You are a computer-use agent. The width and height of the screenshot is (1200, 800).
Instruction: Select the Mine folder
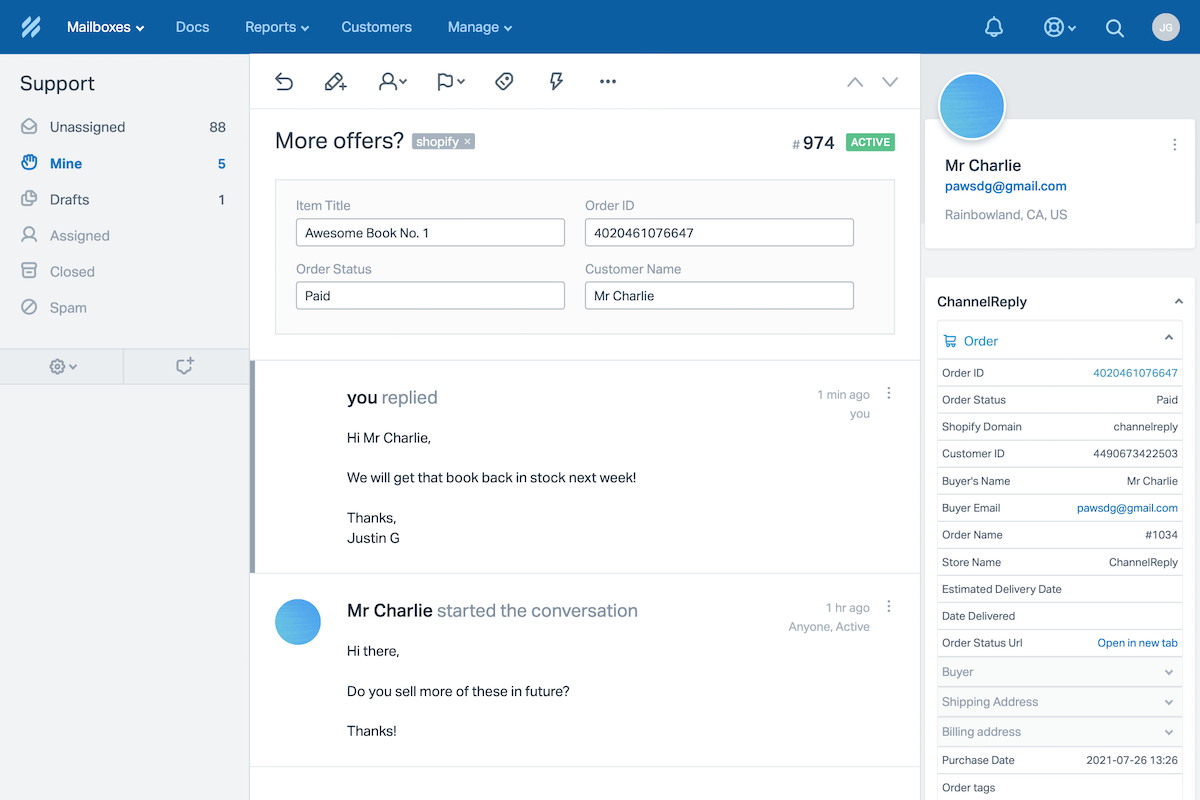(x=124, y=163)
